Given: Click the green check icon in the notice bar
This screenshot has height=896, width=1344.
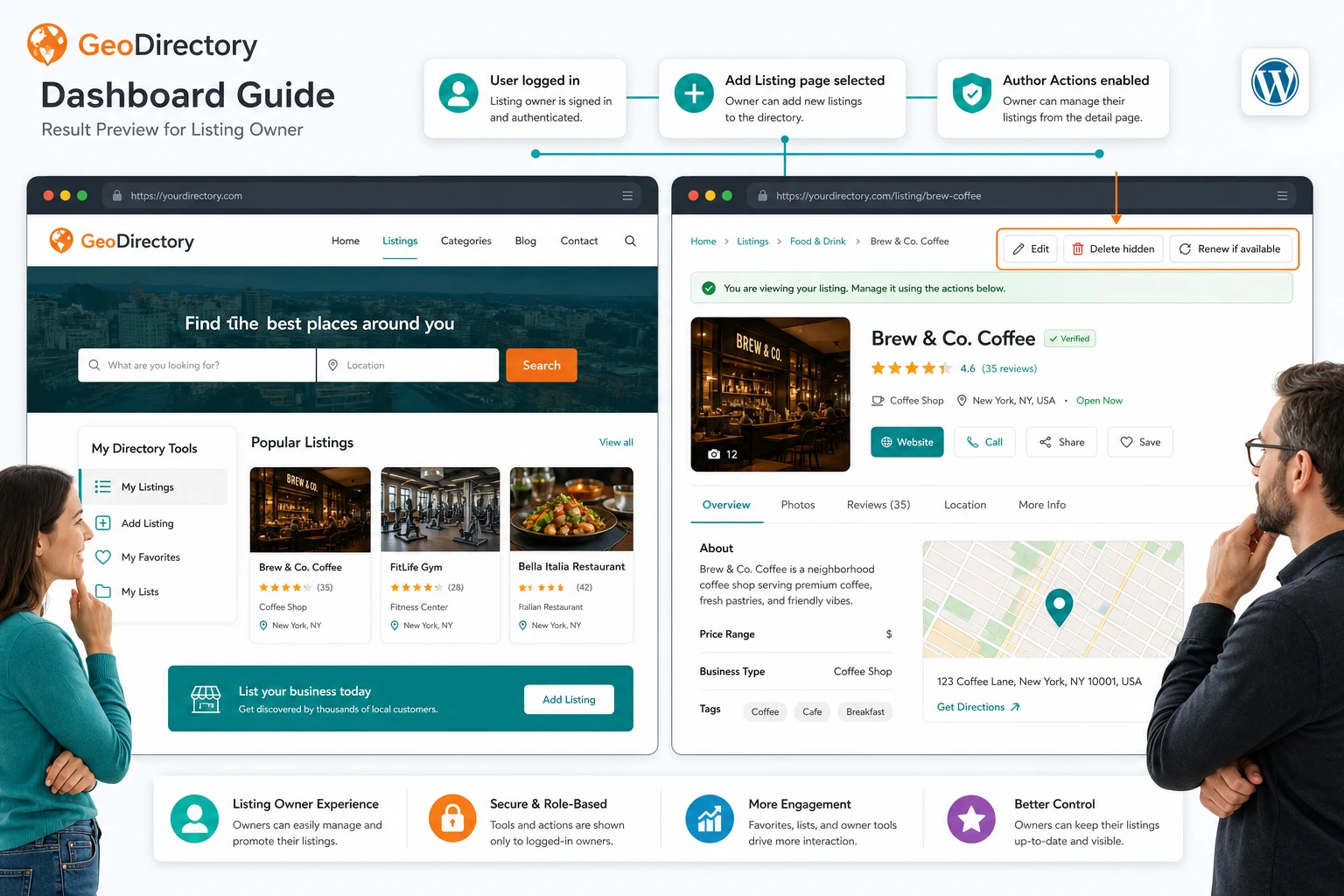Looking at the screenshot, I should (x=709, y=288).
